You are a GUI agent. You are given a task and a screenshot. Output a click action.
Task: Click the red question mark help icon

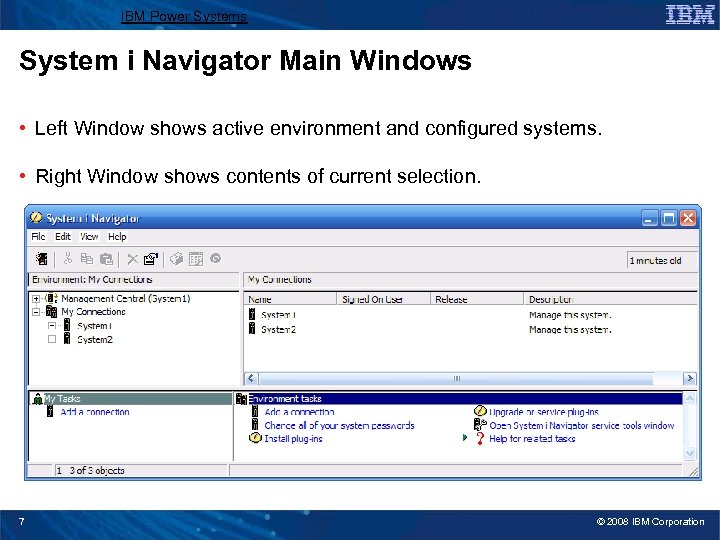click(480, 439)
